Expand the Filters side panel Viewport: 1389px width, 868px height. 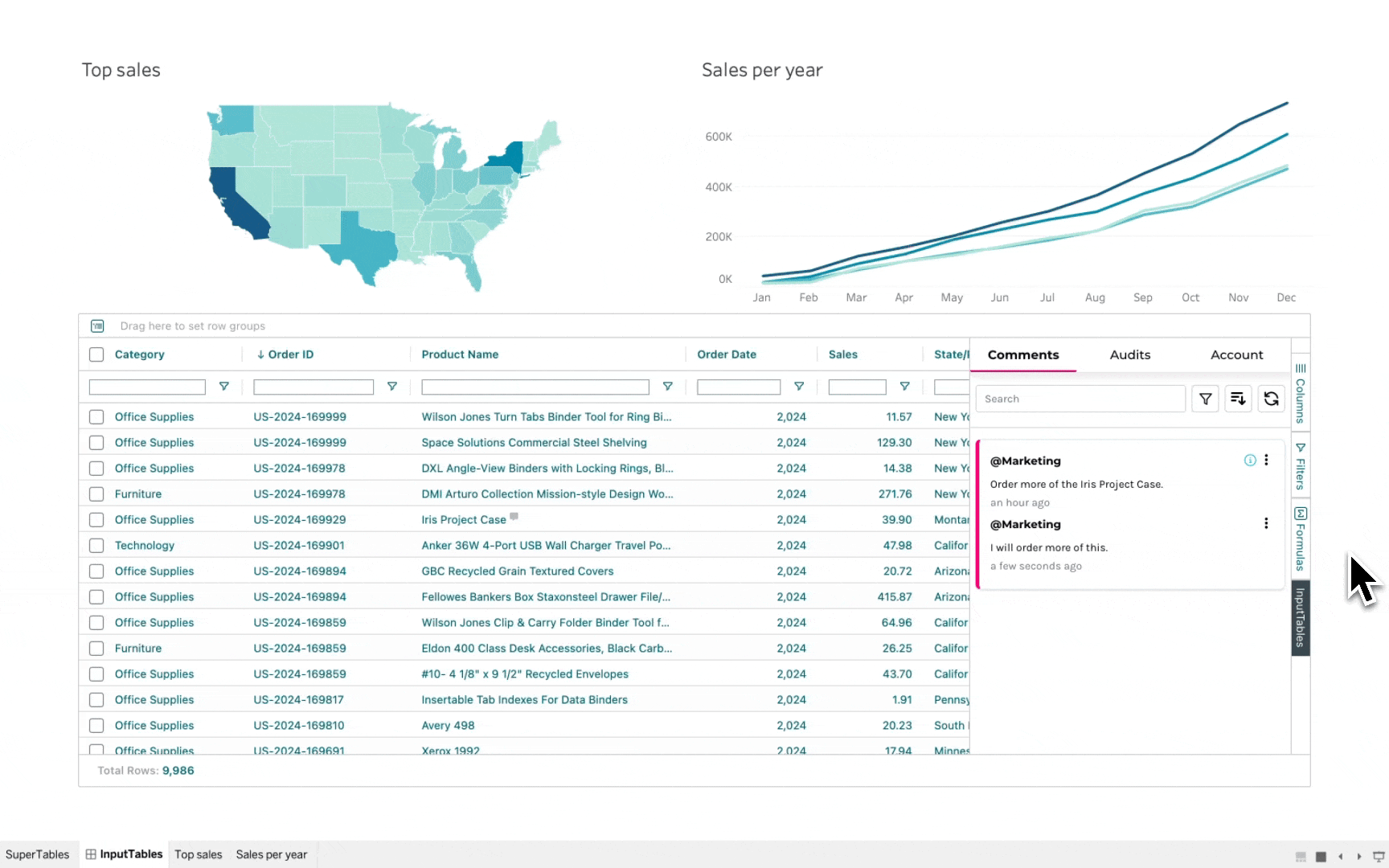1300,466
